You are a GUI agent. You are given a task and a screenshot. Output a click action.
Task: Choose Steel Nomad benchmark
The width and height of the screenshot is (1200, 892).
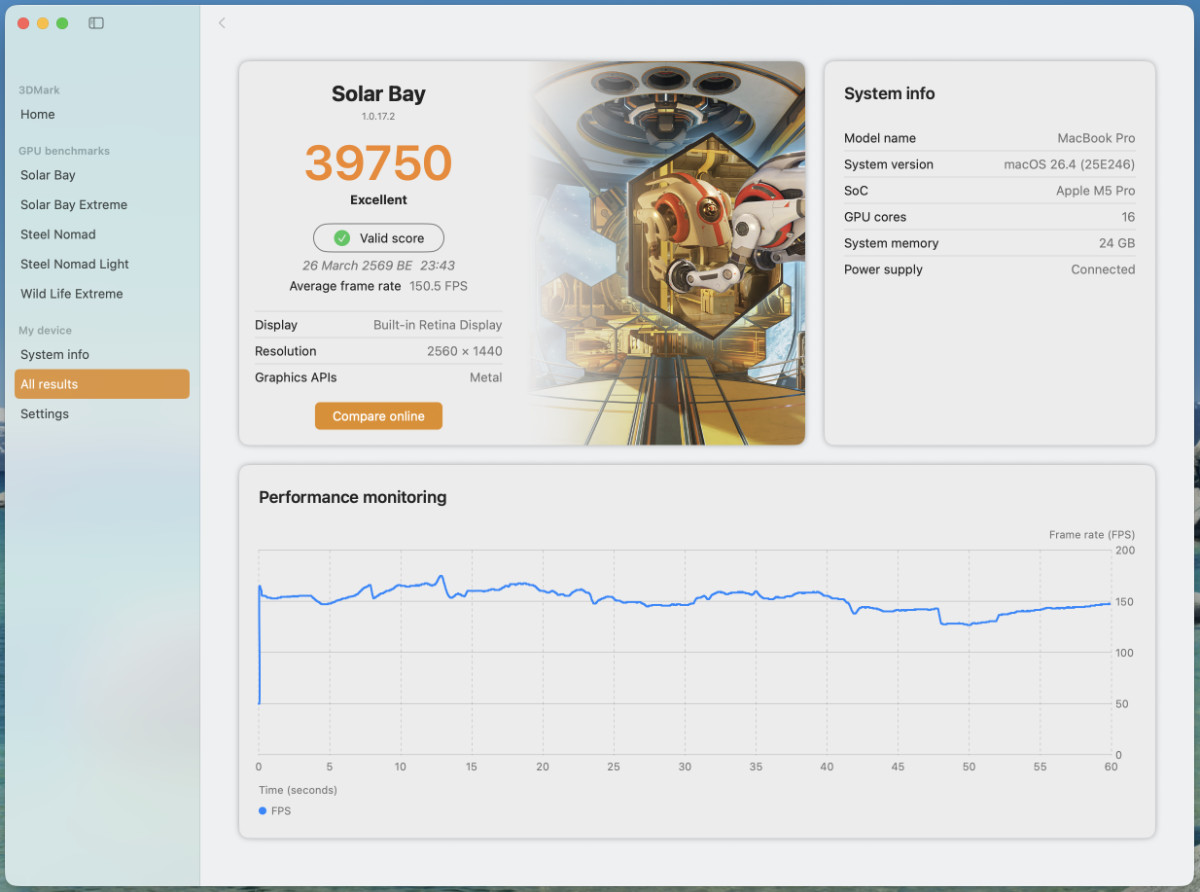tap(58, 234)
